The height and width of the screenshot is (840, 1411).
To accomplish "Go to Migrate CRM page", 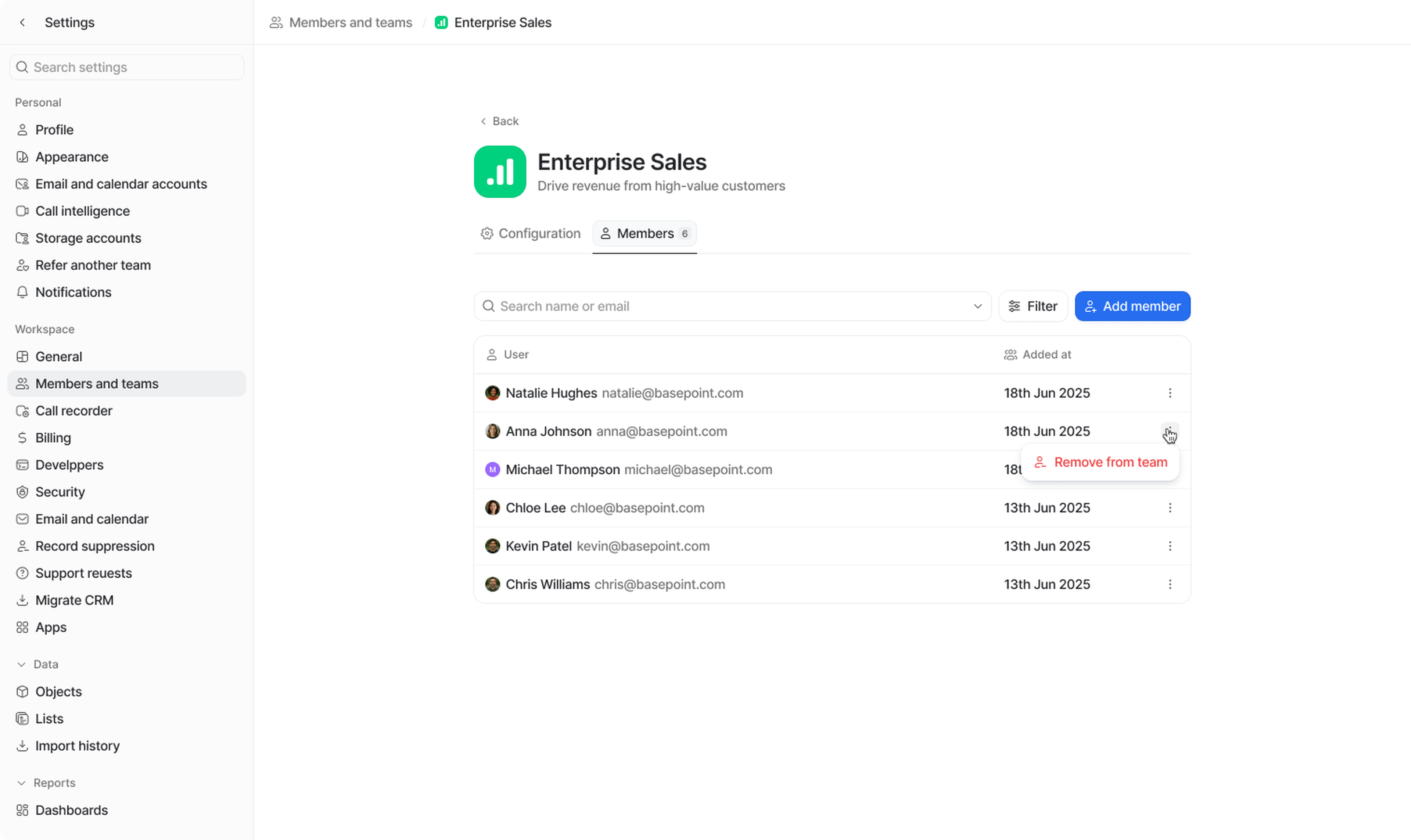I will tap(74, 600).
